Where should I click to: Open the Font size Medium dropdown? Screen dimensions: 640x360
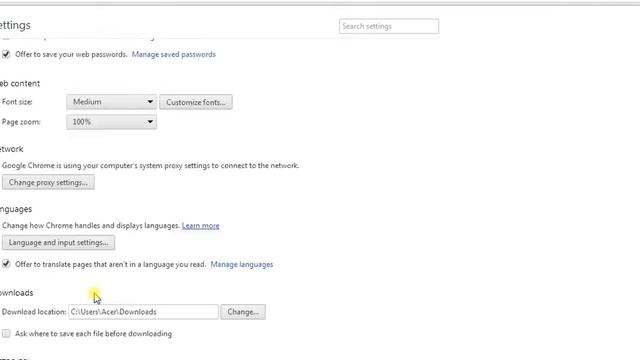tap(111, 102)
